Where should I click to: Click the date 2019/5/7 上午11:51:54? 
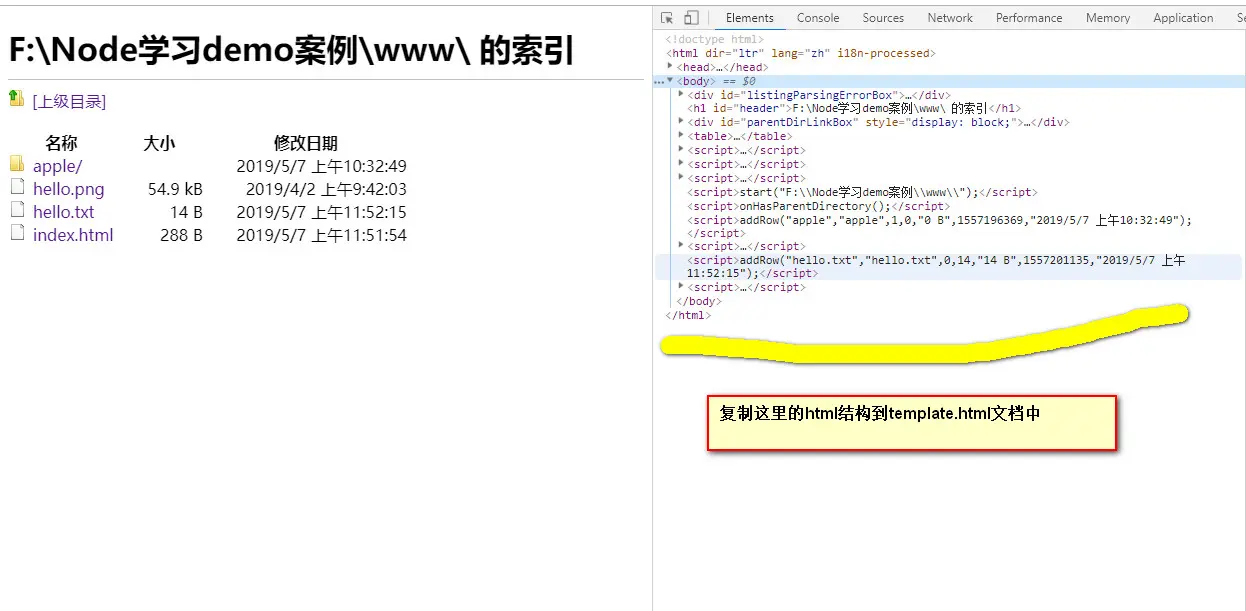pyautogui.click(x=321, y=235)
